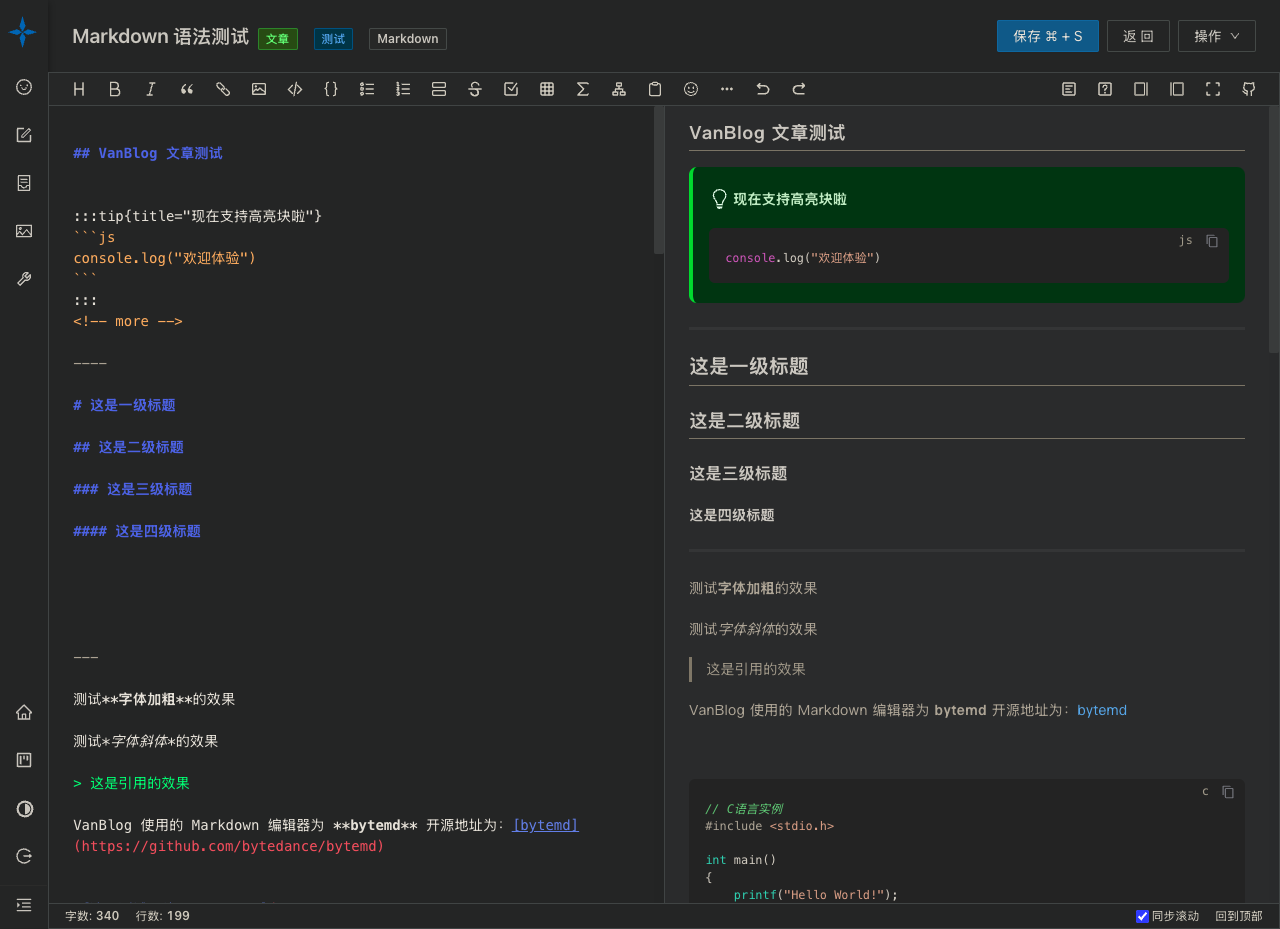Open the site settings wrench in the sidebar
This screenshot has height=929, width=1280.
24,279
